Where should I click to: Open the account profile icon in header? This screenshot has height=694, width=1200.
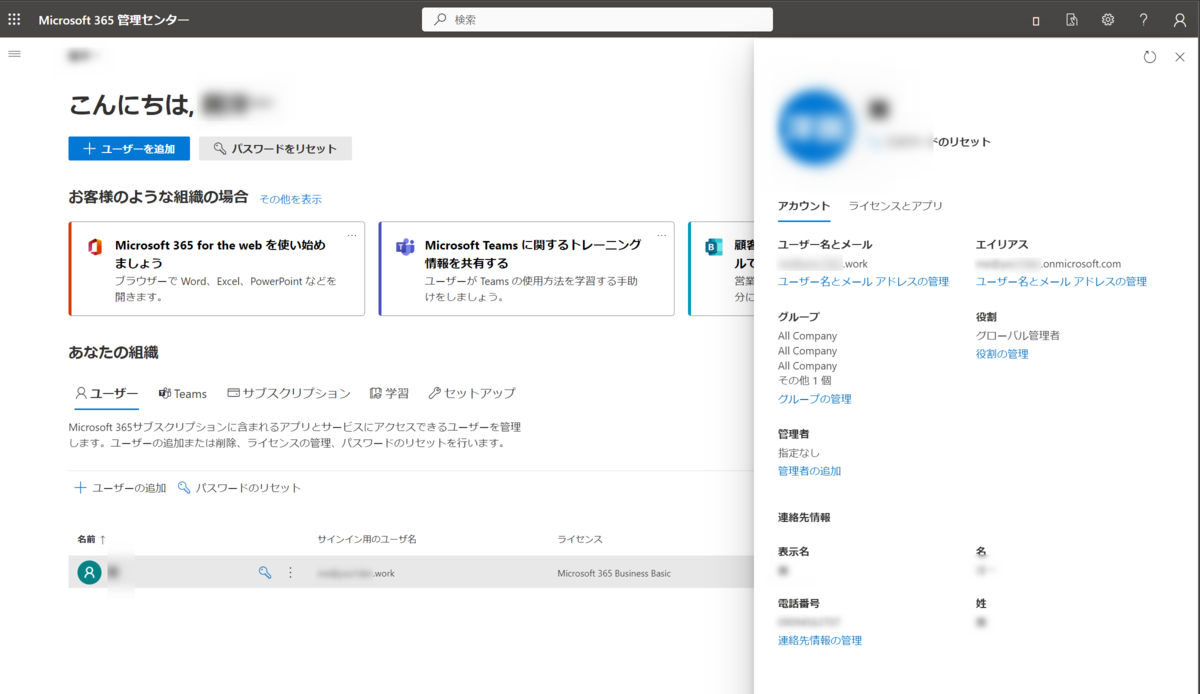click(x=1180, y=19)
